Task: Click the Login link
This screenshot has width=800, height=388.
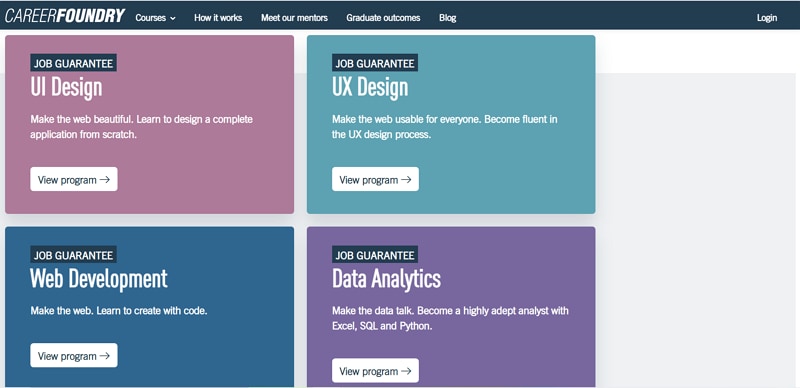Action: [x=767, y=18]
